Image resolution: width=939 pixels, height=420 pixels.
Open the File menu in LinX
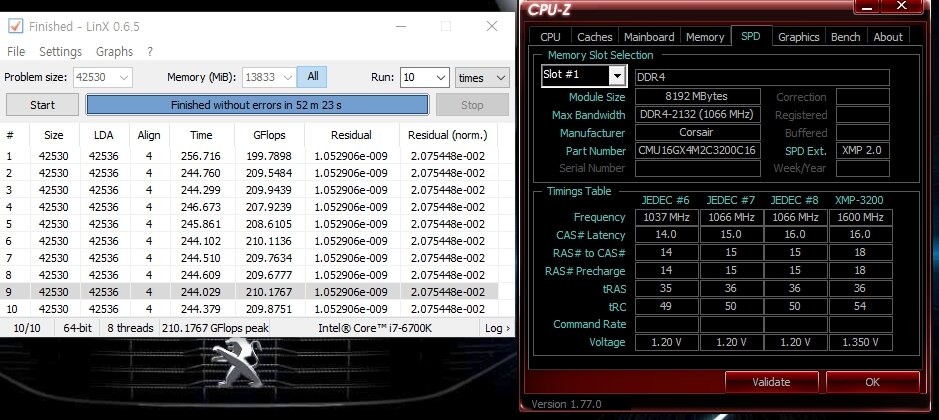coord(16,52)
